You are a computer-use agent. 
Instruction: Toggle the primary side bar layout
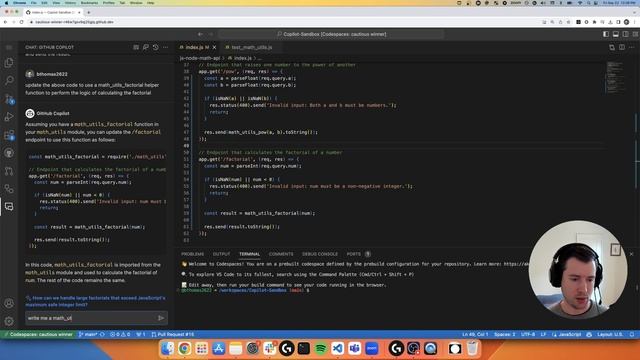[606, 34]
